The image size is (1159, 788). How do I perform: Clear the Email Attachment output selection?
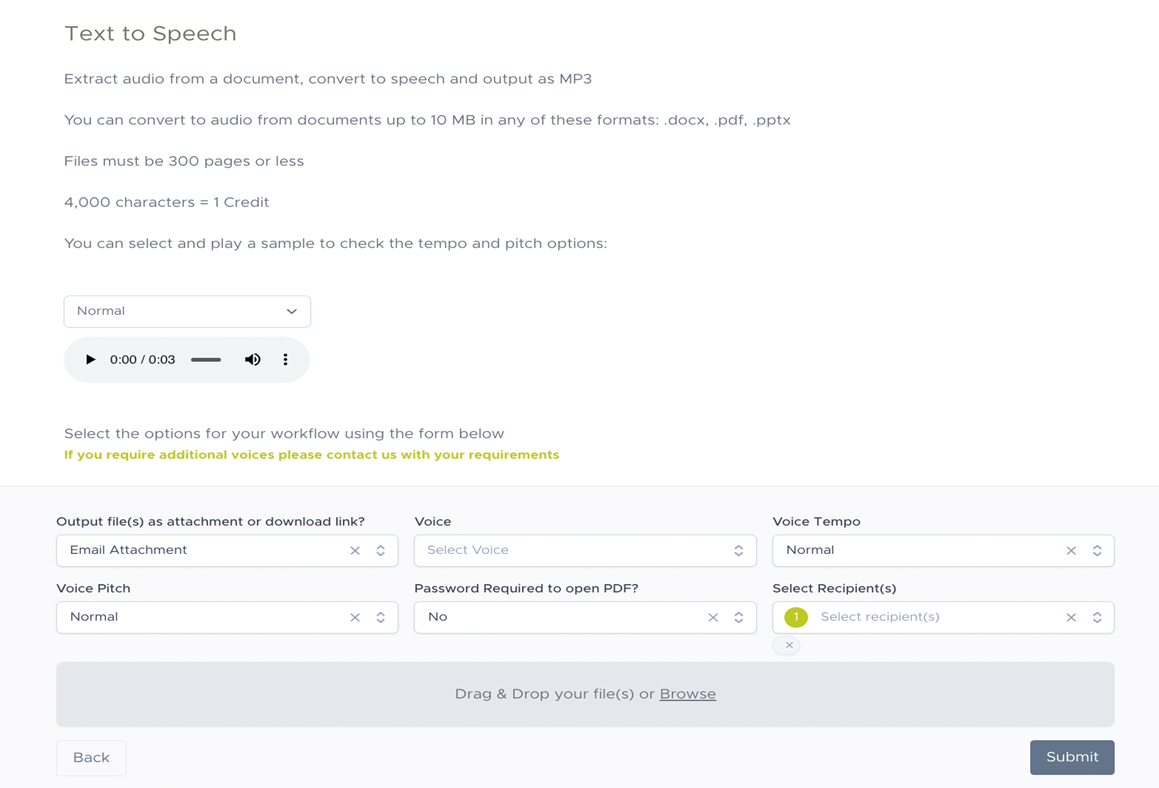[355, 551]
